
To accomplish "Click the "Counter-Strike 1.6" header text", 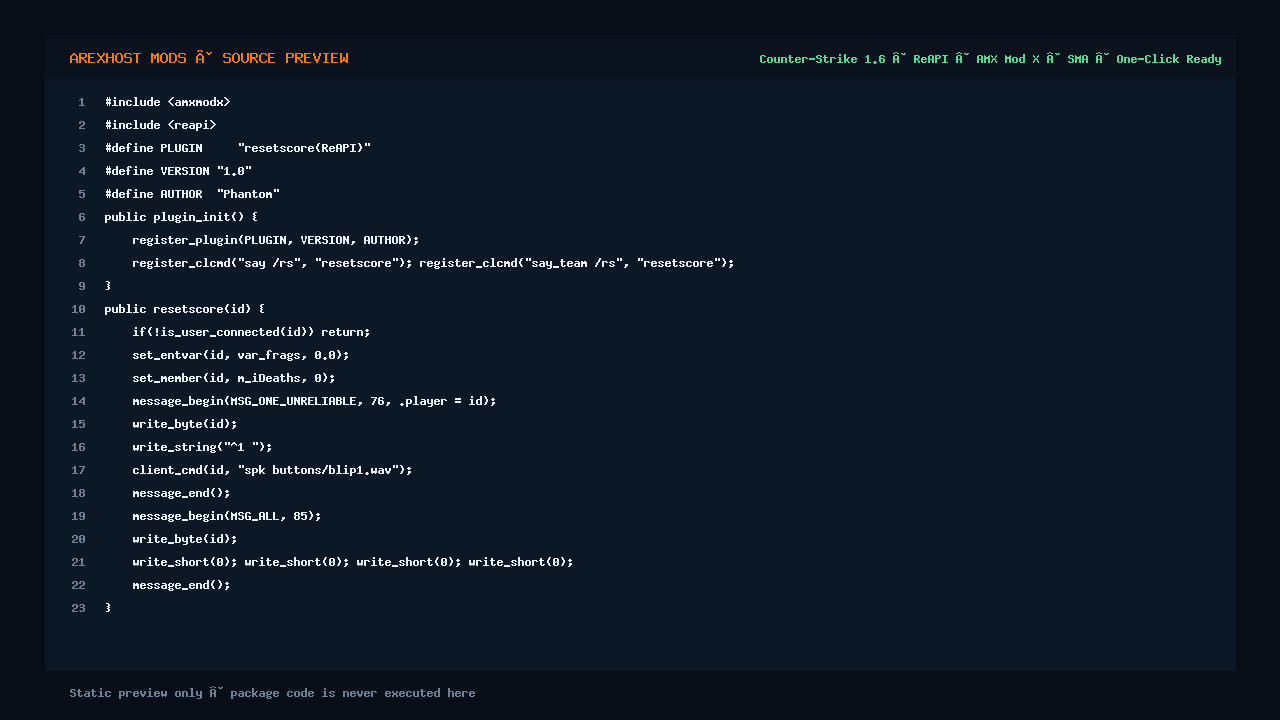I will tap(822, 59).
